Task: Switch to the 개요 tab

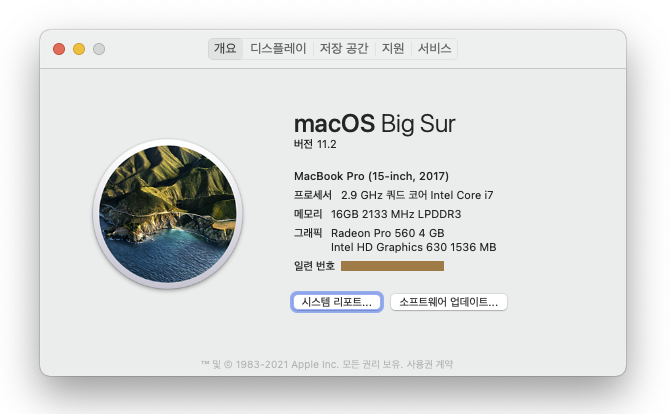Action: [225, 48]
